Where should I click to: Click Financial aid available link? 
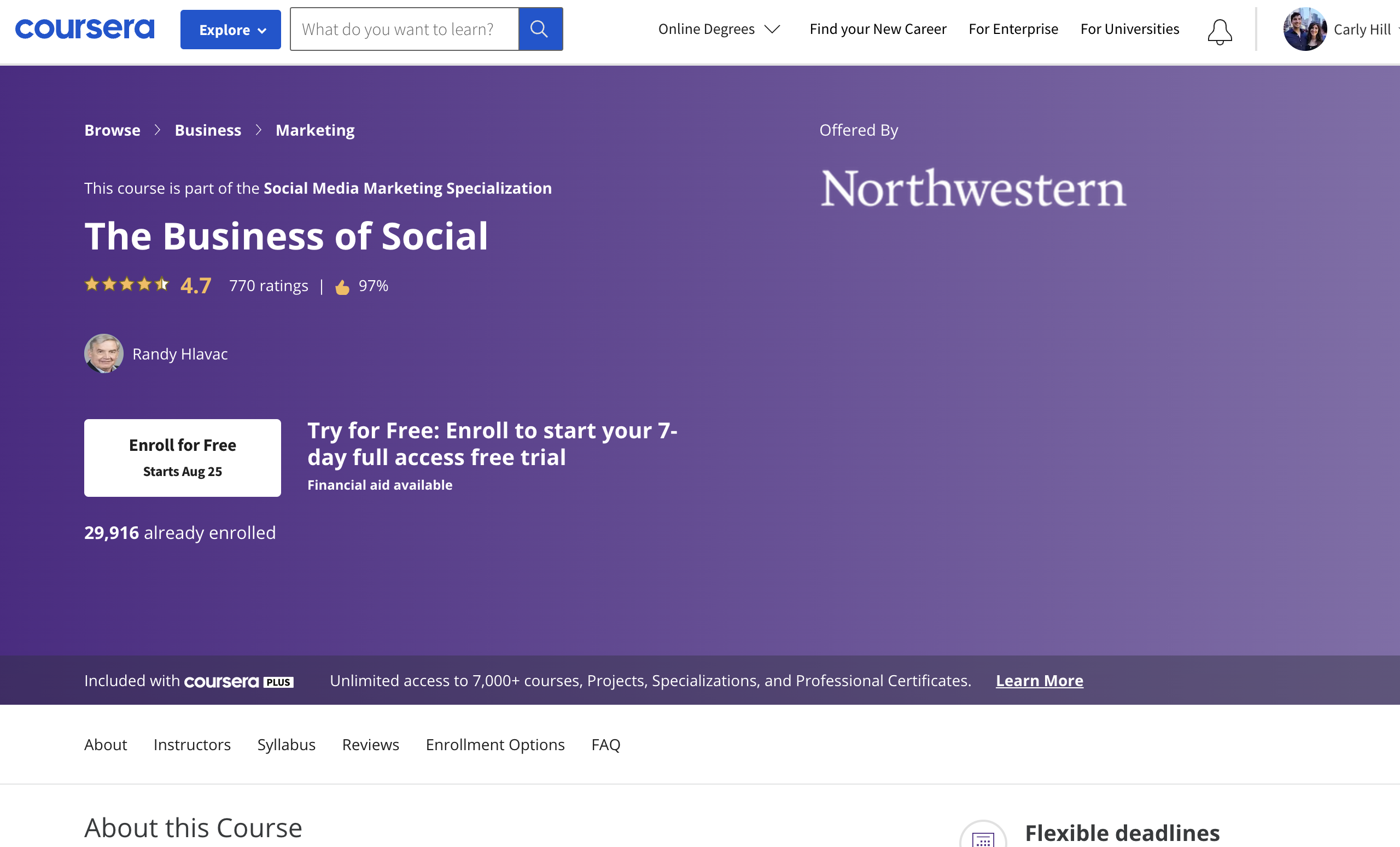pos(380,484)
